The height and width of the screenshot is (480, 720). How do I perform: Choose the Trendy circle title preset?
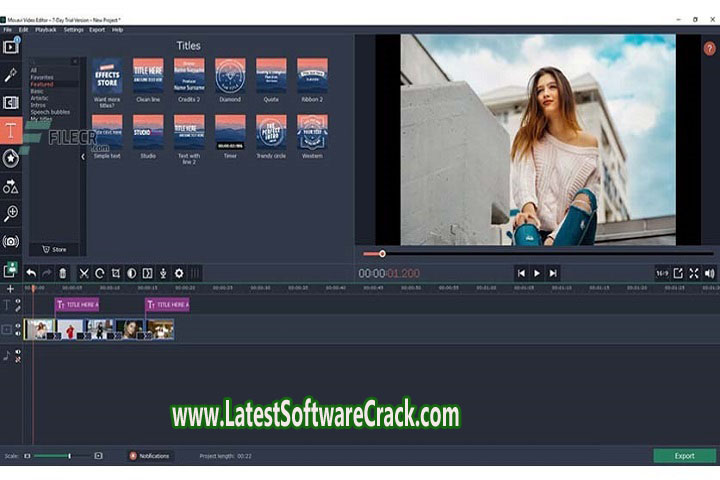(x=271, y=136)
